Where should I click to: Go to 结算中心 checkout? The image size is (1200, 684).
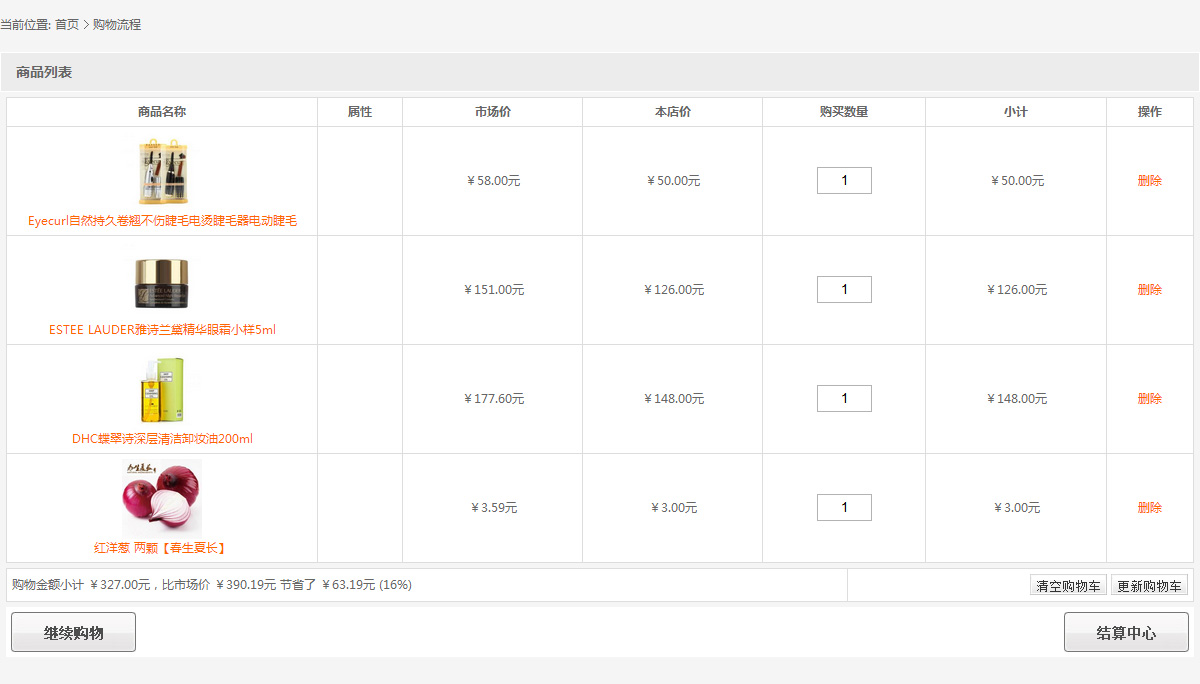tap(1126, 632)
